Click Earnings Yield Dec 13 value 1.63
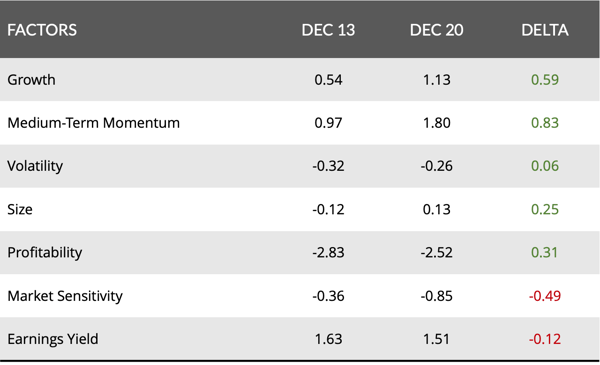The image size is (600, 365). [328, 339]
